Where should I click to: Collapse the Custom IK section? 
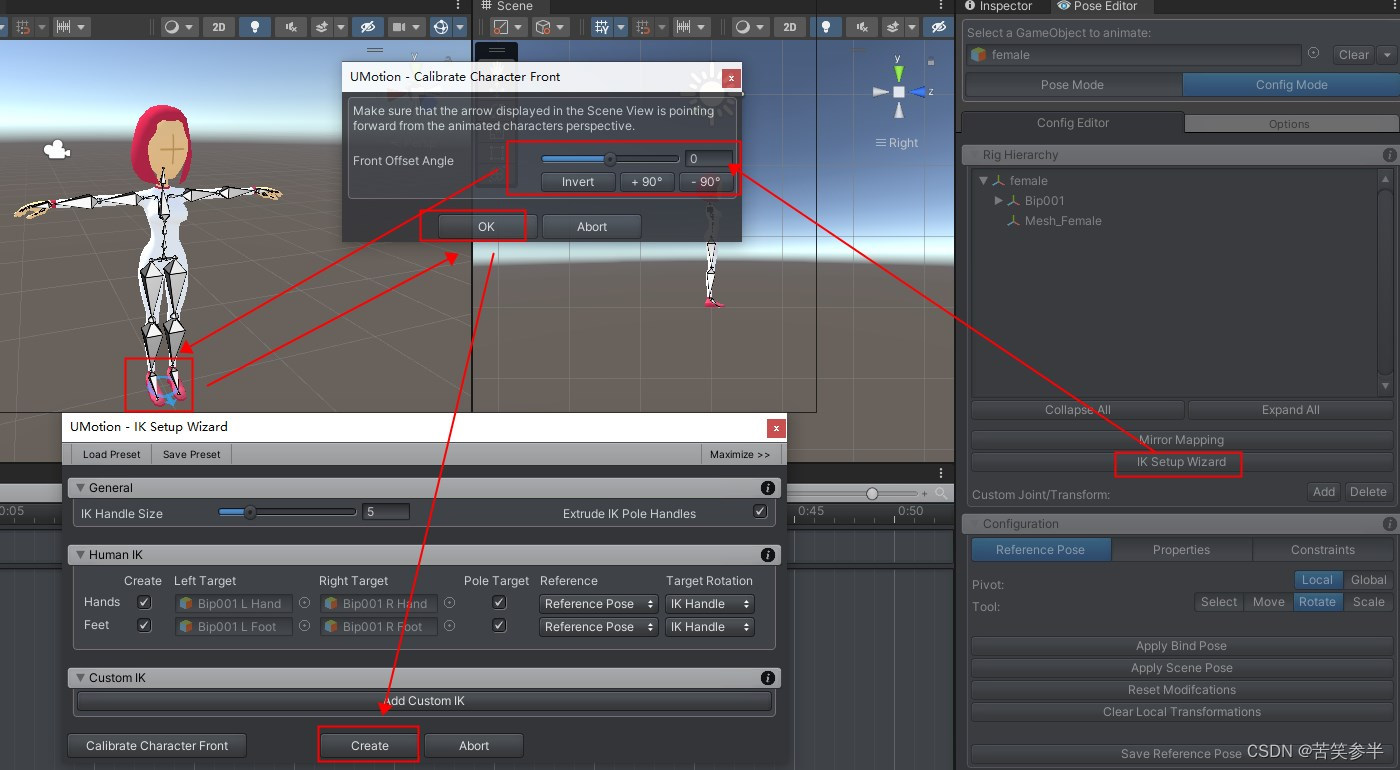(80, 677)
